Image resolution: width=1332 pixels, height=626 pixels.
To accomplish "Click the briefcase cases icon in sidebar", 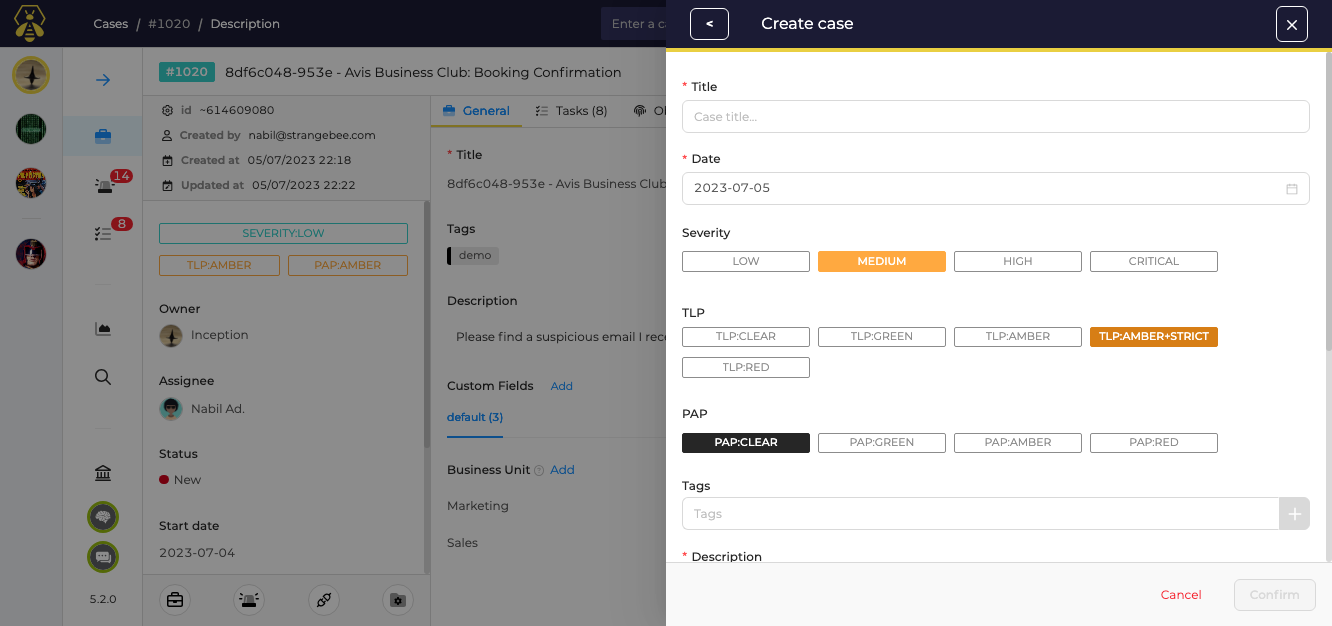I will (x=102, y=136).
